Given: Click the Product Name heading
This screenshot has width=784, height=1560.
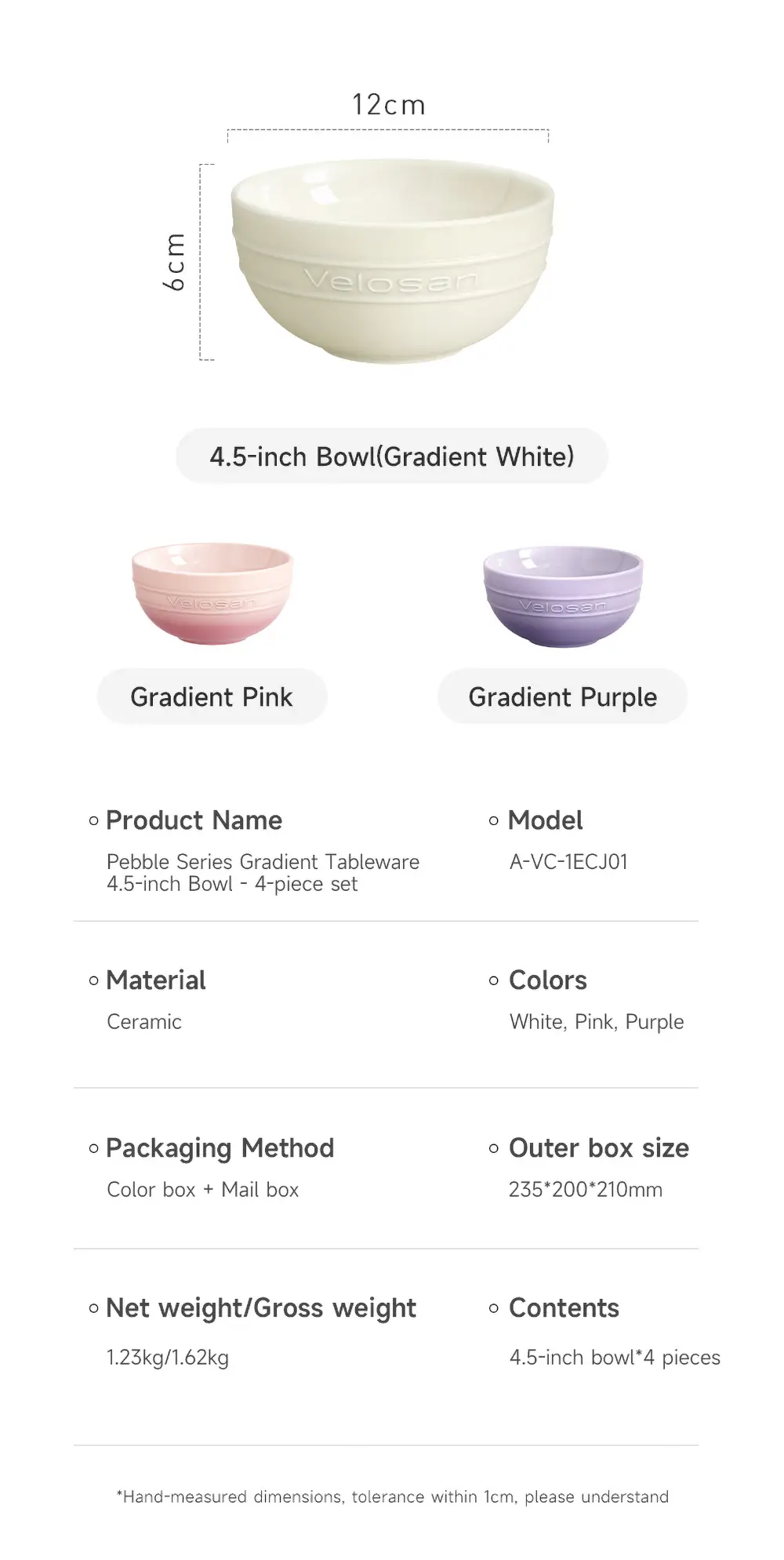Looking at the screenshot, I should point(194,820).
